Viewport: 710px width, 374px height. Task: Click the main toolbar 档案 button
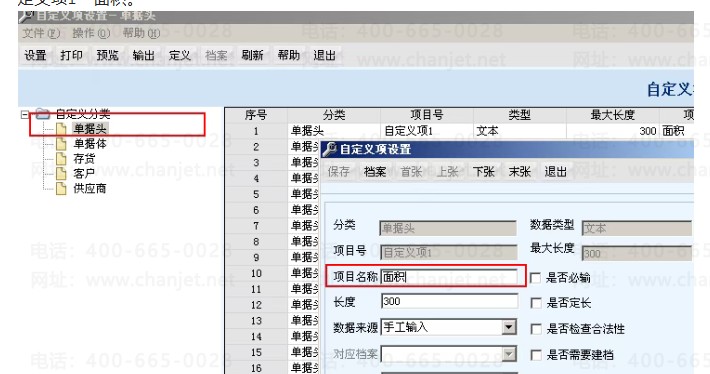point(216,55)
